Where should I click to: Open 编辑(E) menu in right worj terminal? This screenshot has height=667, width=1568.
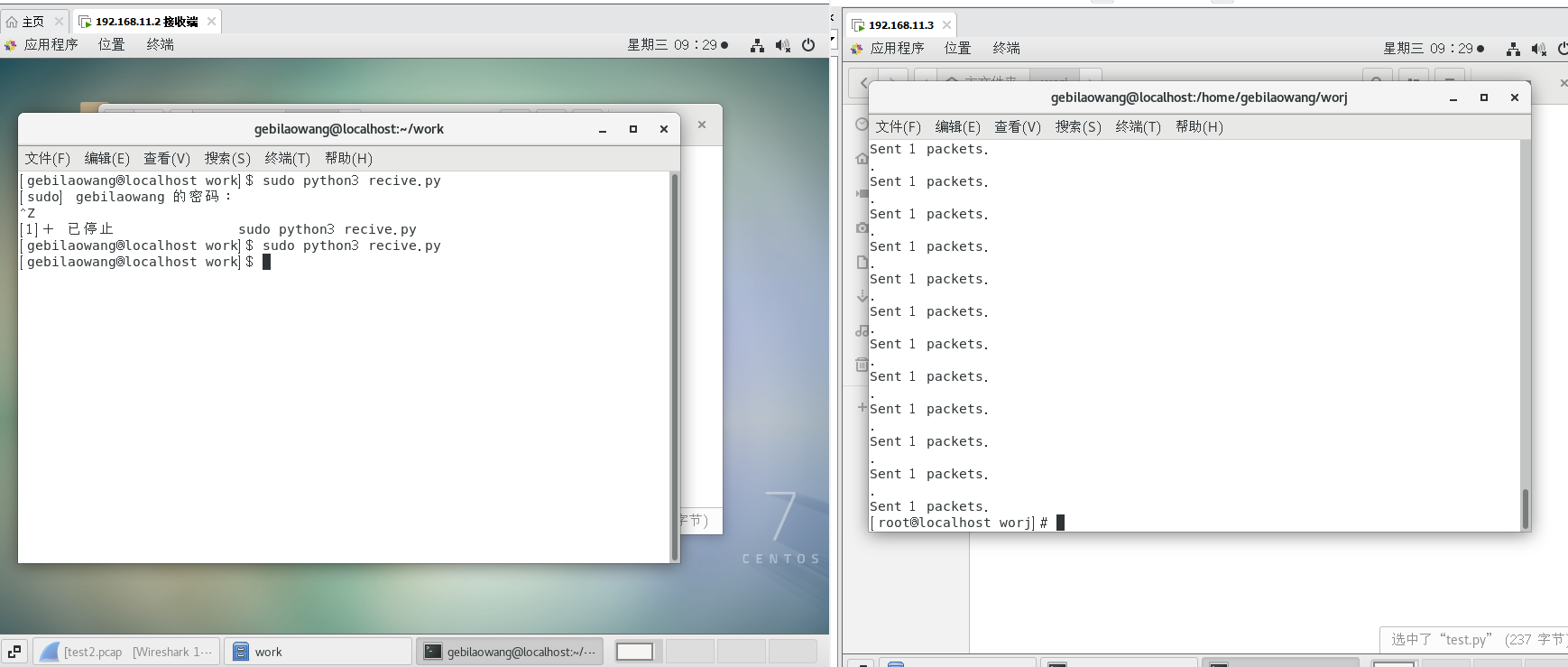(958, 126)
